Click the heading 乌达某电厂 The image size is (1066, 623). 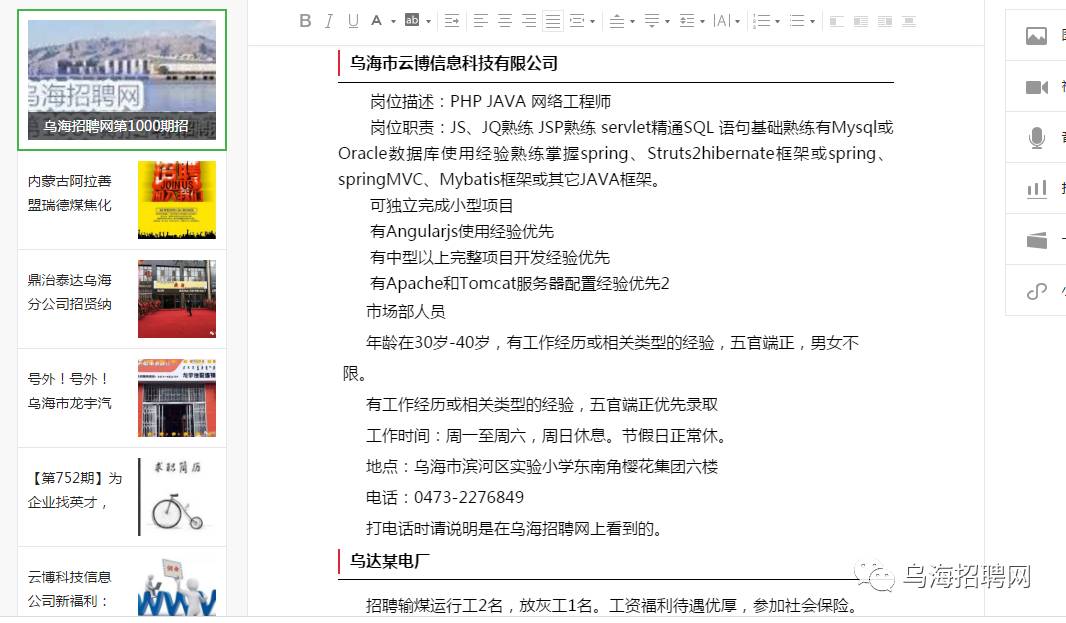(x=390, y=561)
